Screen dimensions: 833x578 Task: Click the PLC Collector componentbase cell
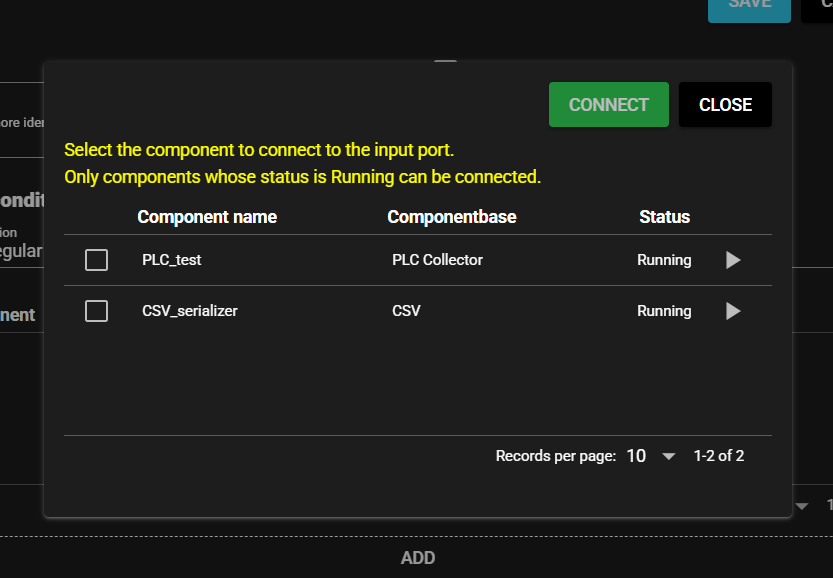pyautogui.click(x=437, y=260)
